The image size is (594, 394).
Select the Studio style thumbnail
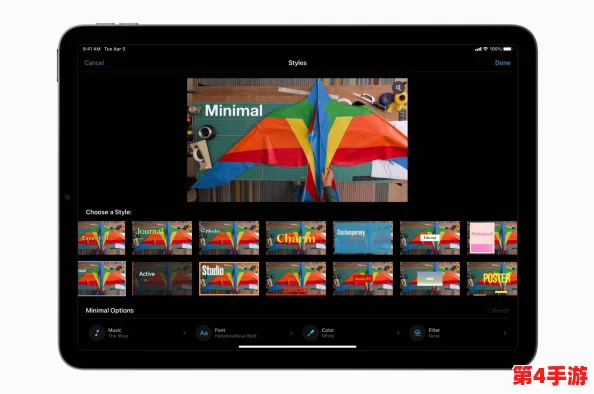(x=229, y=278)
